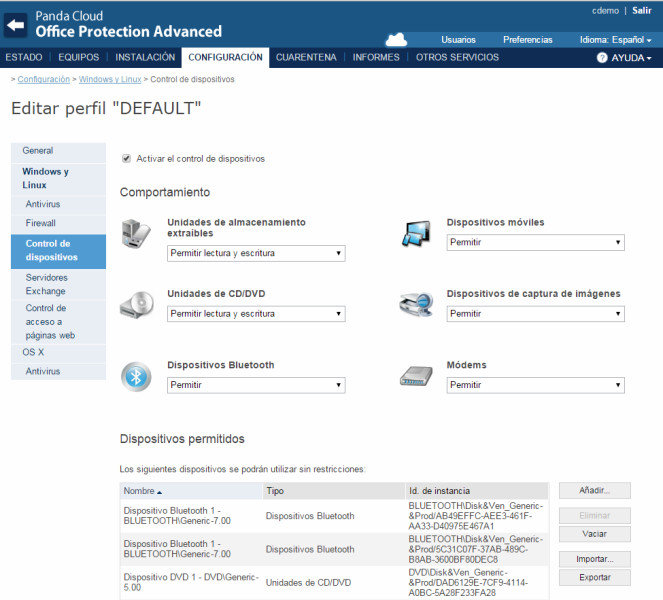This screenshot has height=600, width=663.
Task: Click the back arrow icon in header
Action: [16, 25]
